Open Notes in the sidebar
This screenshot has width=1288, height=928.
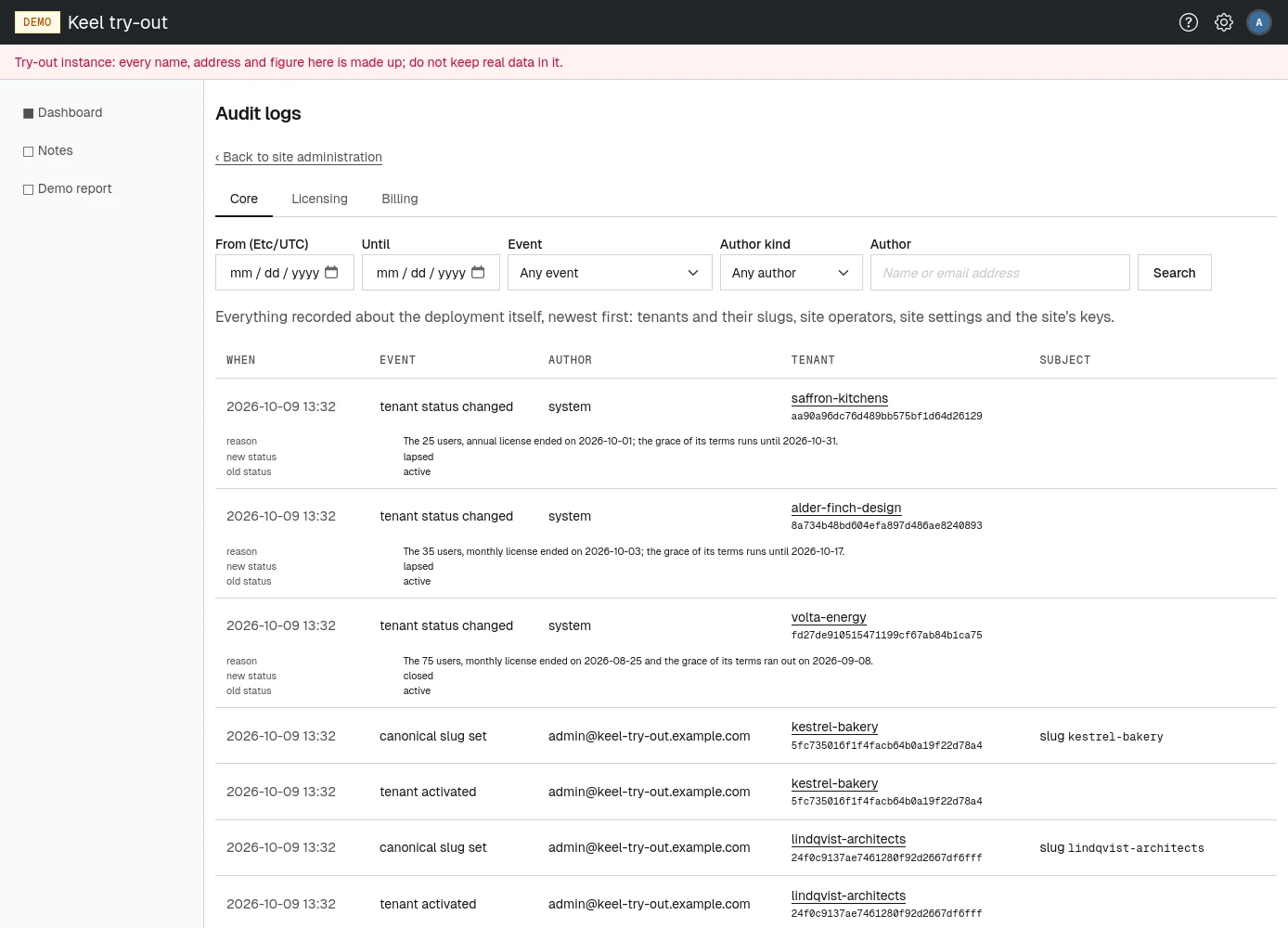[x=55, y=150]
